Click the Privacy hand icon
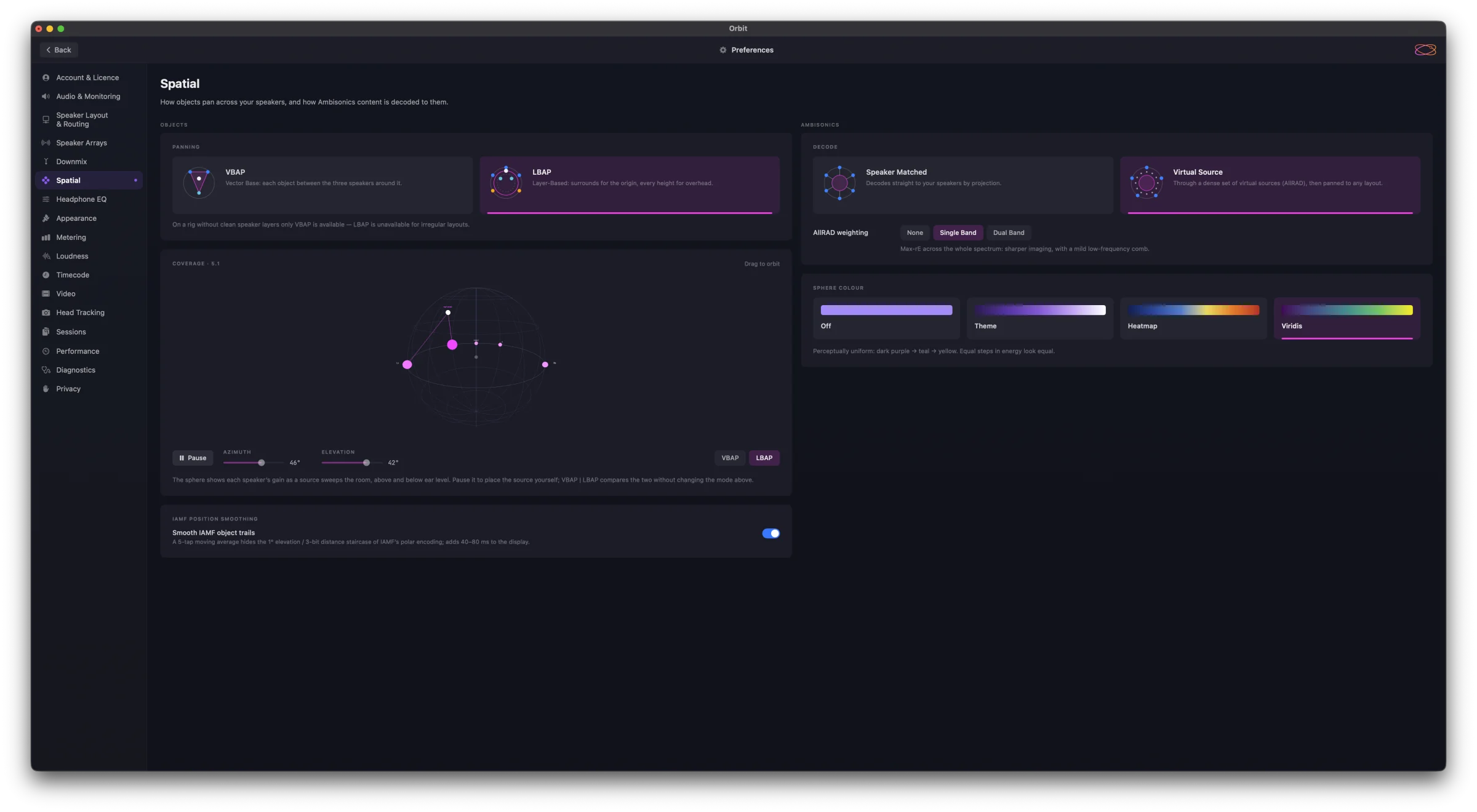Viewport: 1477px width, 812px height. tap(46, 389)
